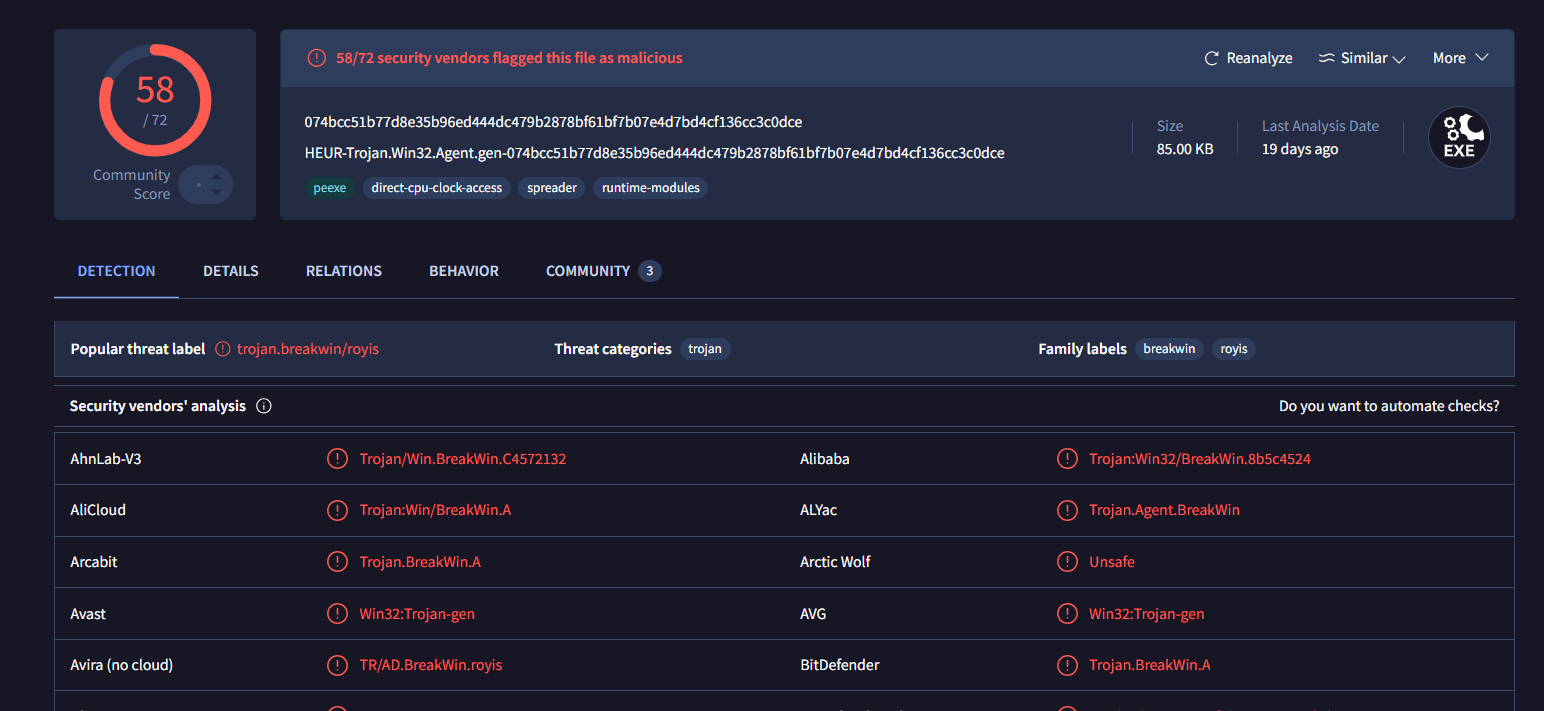Screen dimensions: 1544x711
Task: Click the EXE file type icon
Action: [x=1458, y=138]
